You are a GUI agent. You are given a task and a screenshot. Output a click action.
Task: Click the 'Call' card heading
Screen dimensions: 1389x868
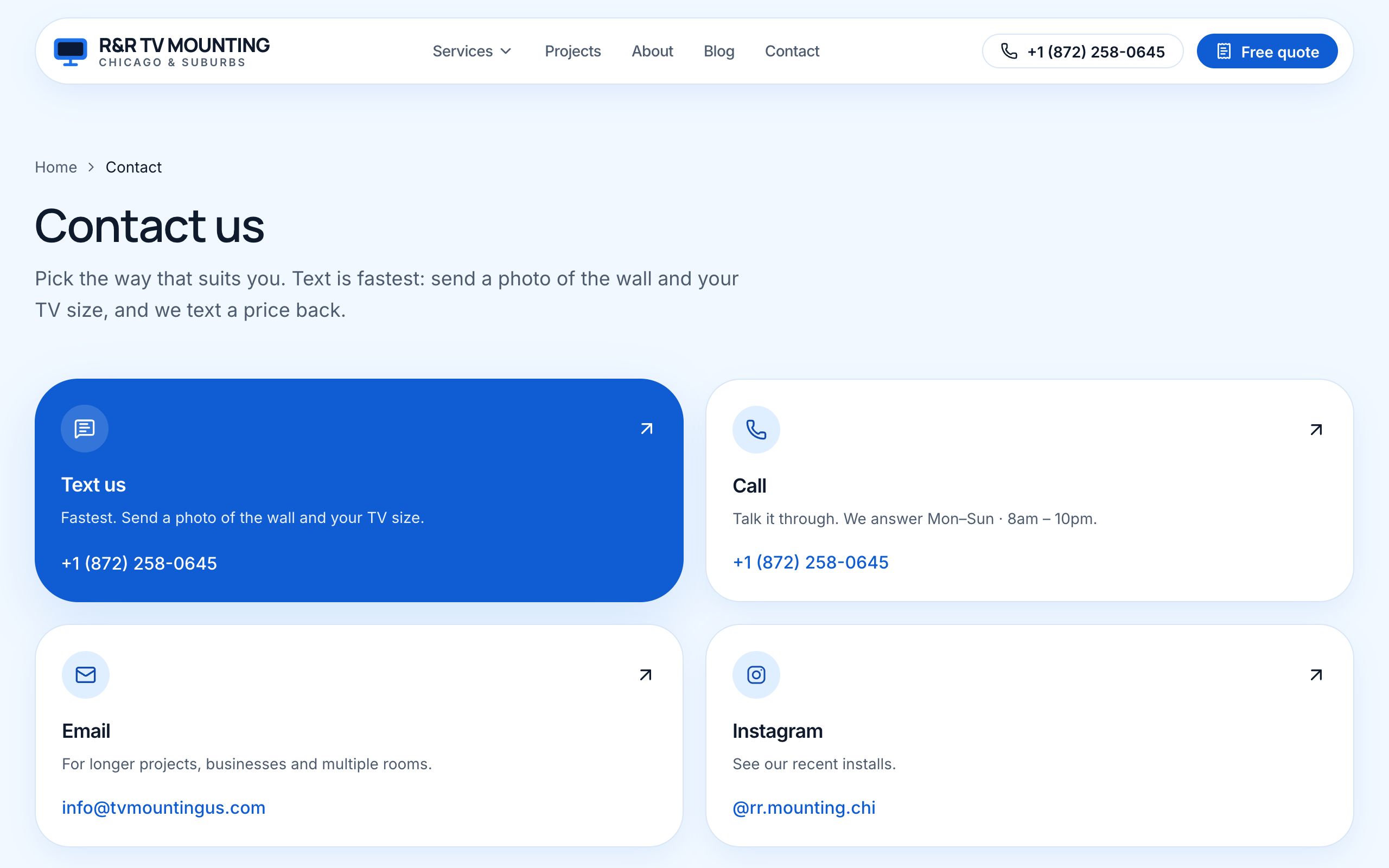(749, 486)
